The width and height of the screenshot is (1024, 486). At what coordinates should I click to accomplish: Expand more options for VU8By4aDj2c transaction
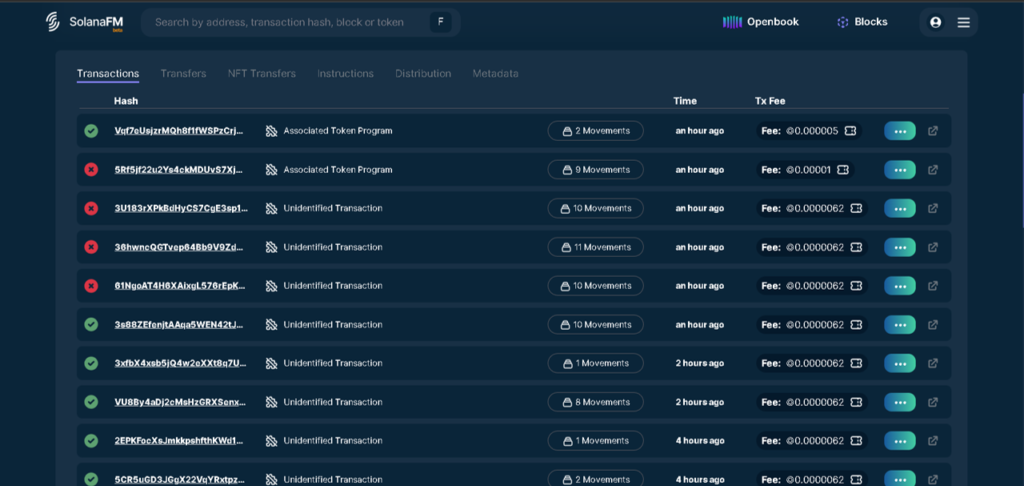900,402
